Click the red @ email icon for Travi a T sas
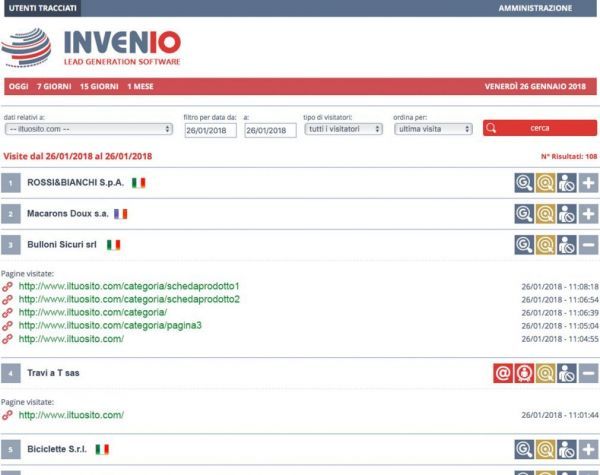The height and width of the screenshot is (475, 600). [503, 372]
